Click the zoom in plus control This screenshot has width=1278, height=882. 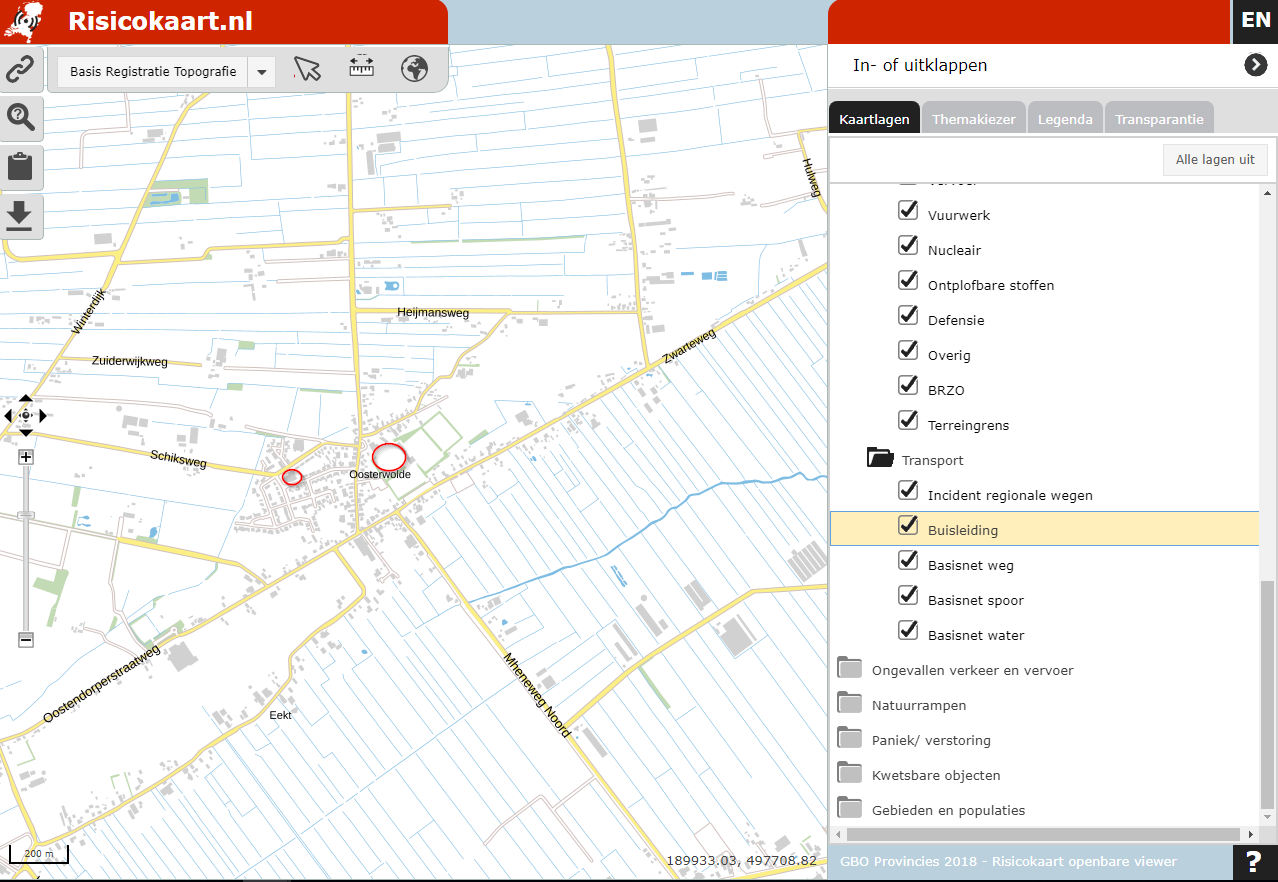coord(25,457)
